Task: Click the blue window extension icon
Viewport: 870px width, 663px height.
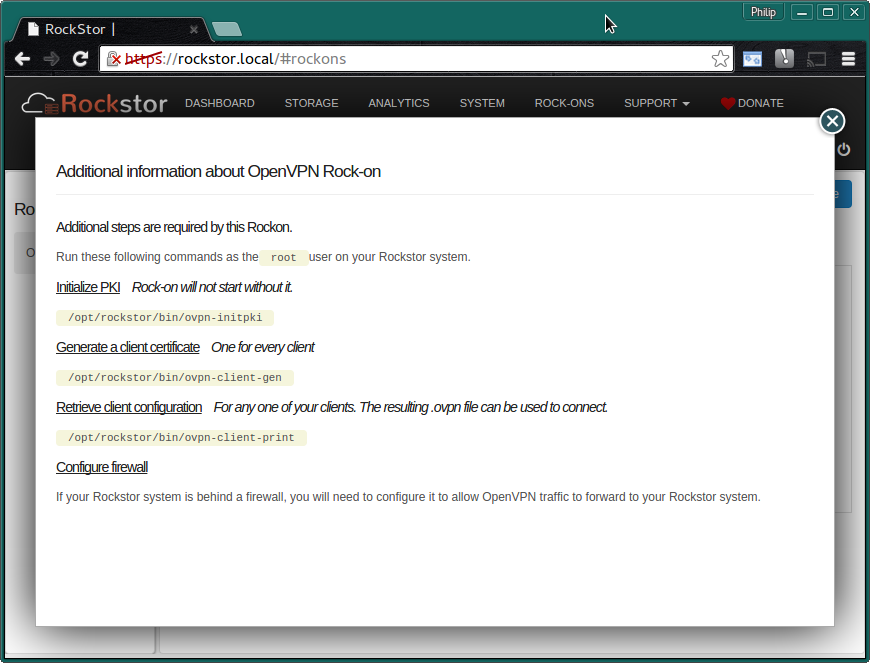Action: point(752,59)
